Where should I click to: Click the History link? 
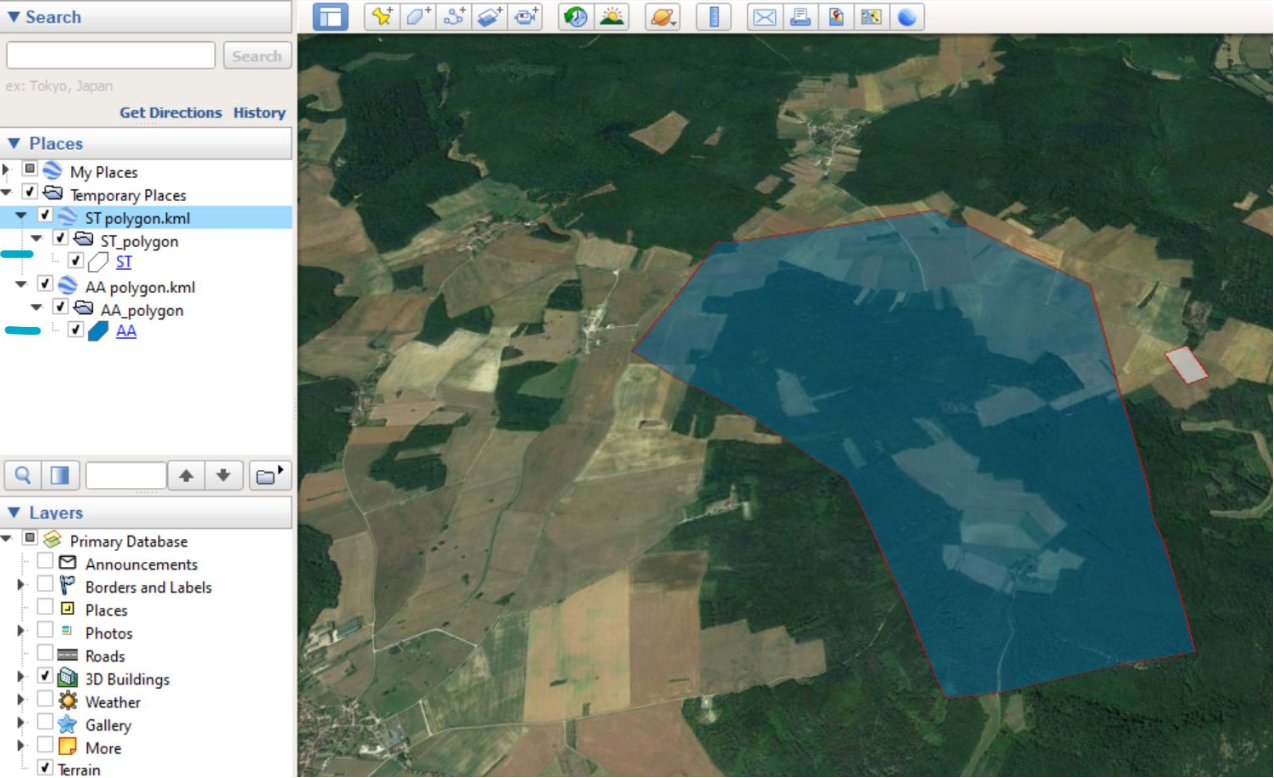pyautogui.click(x=259, y=112)
